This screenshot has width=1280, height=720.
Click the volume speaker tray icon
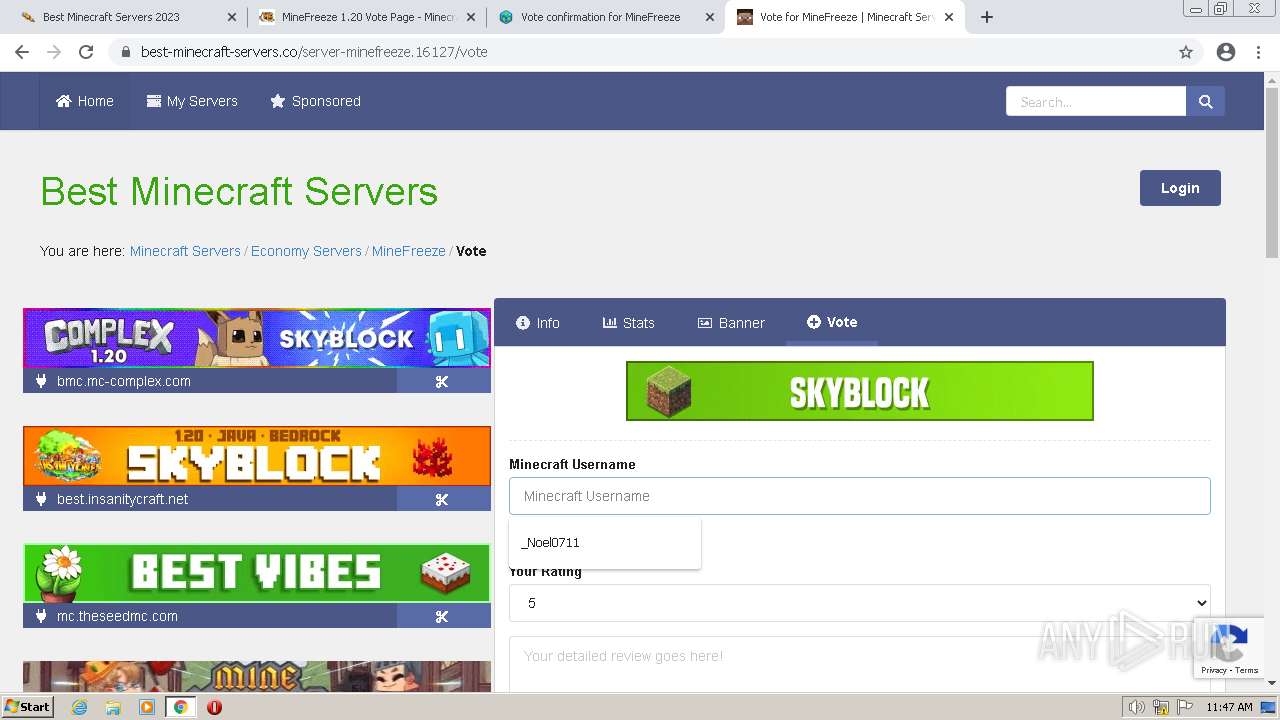1137,707
